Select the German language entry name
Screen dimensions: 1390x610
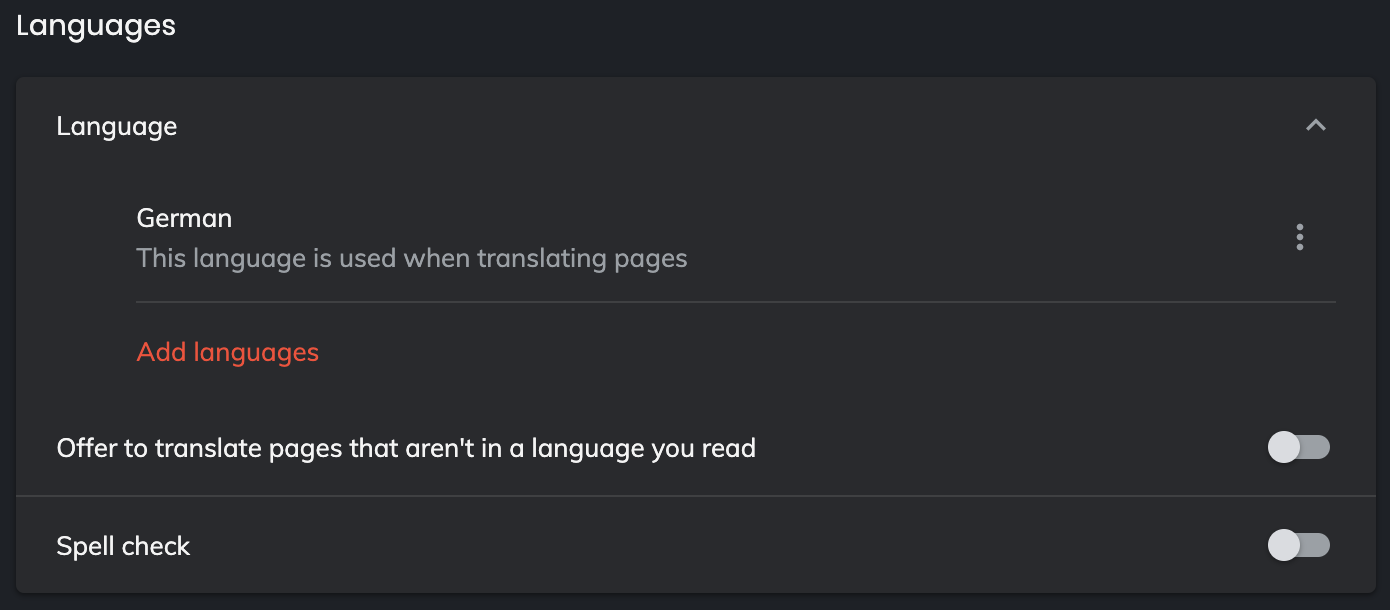[x=184, y=218]
